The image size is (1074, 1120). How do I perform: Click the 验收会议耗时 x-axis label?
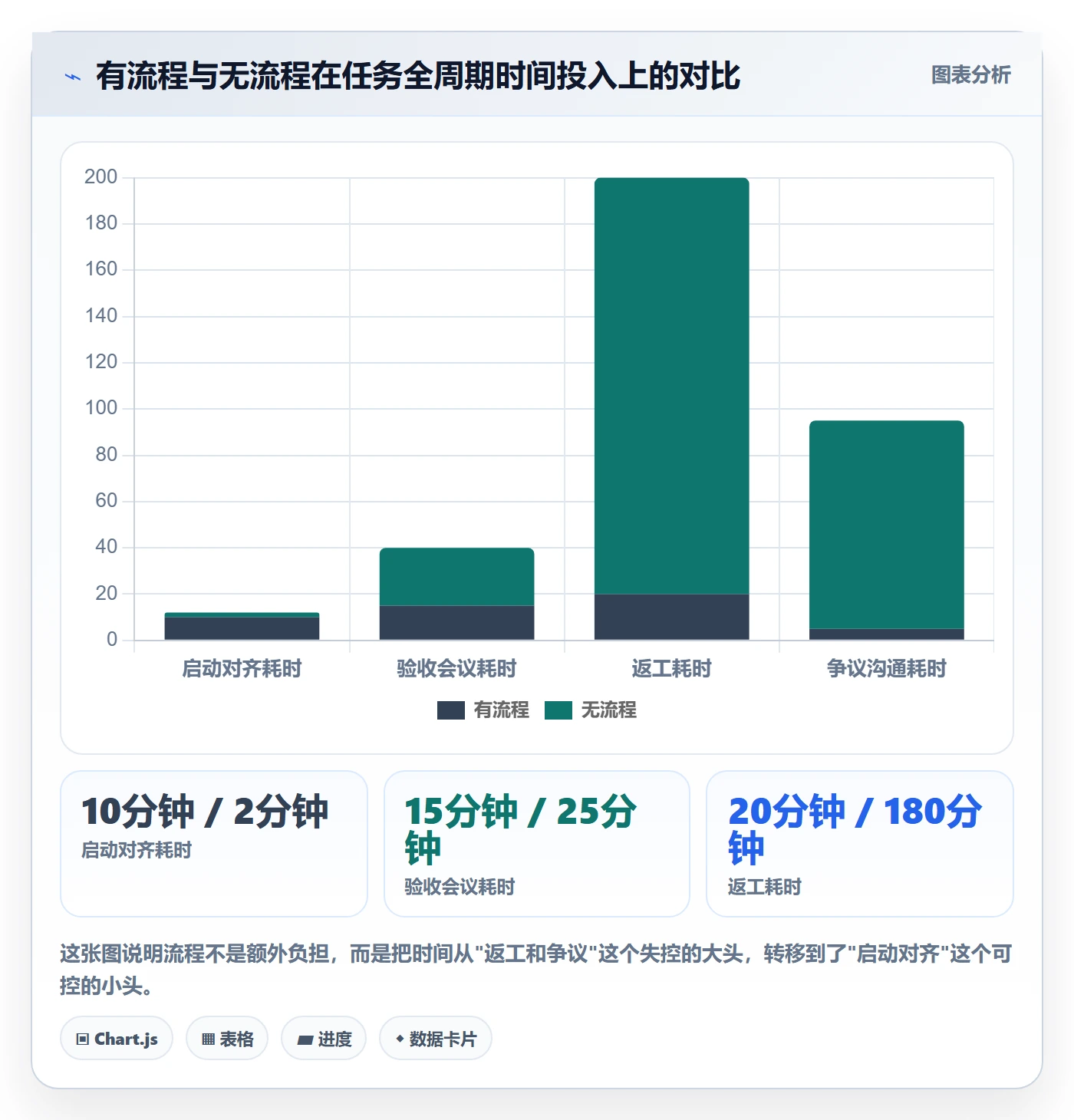click(457, 669)
